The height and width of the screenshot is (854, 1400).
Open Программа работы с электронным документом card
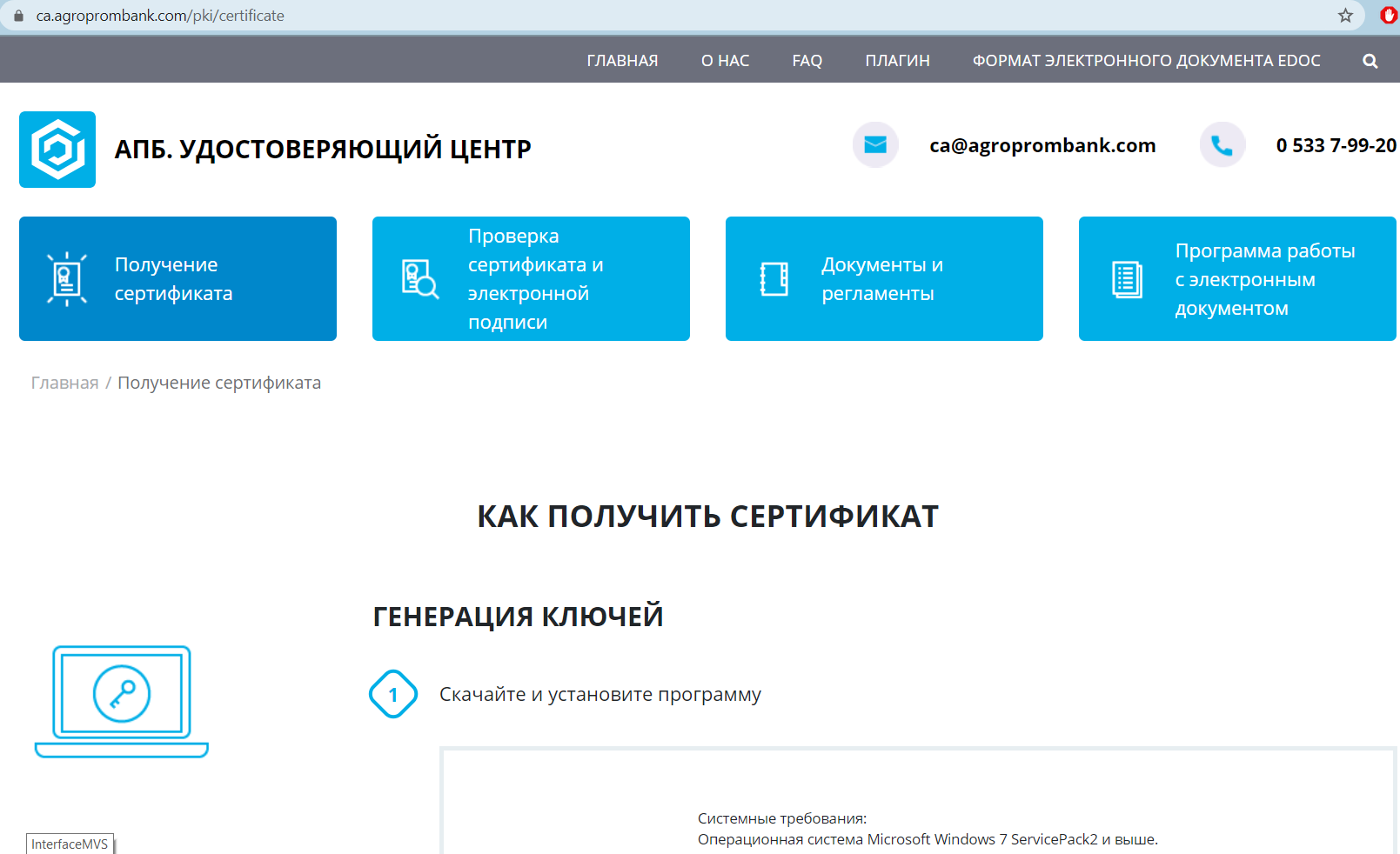coord(1237,279)
